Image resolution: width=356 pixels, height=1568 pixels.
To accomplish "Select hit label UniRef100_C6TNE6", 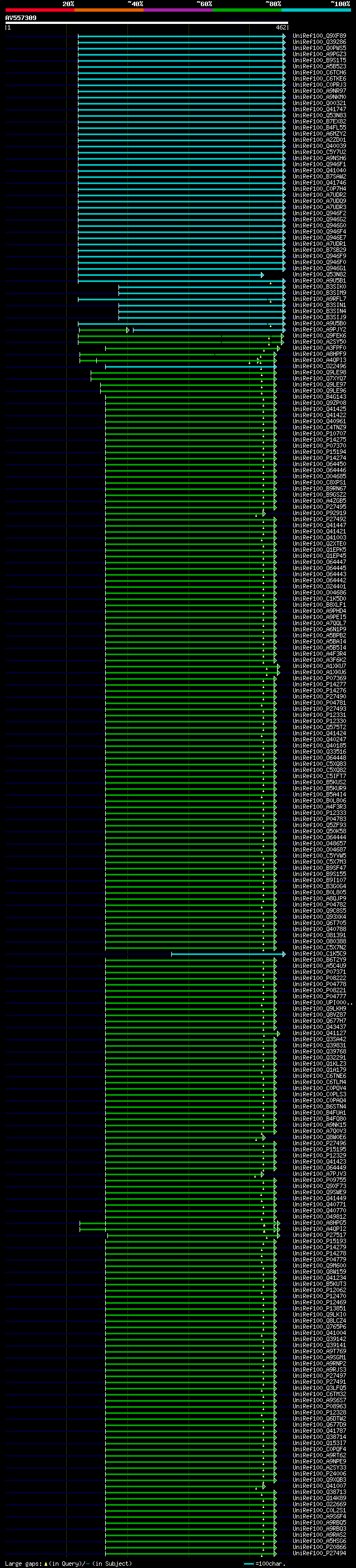I will 319,1076.
